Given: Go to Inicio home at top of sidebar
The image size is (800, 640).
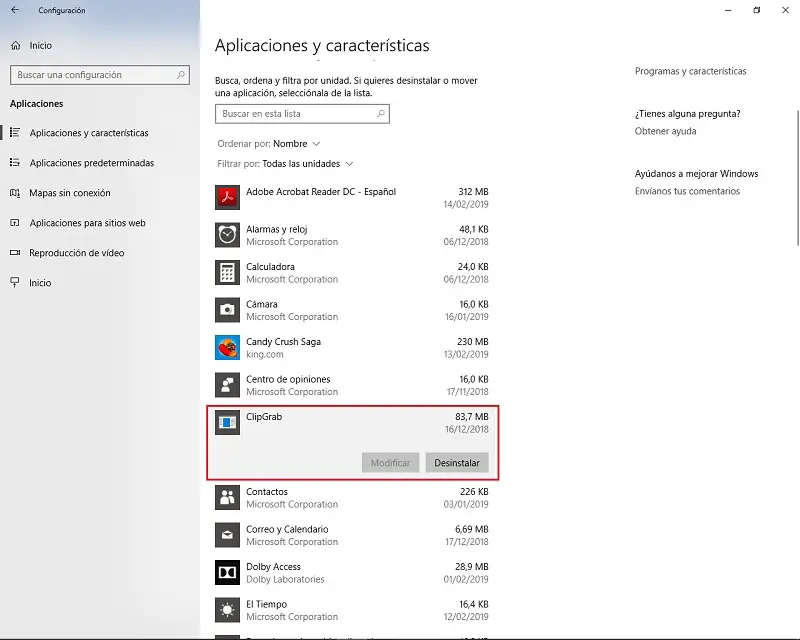Looking at the screenshot, I should 41,45.
